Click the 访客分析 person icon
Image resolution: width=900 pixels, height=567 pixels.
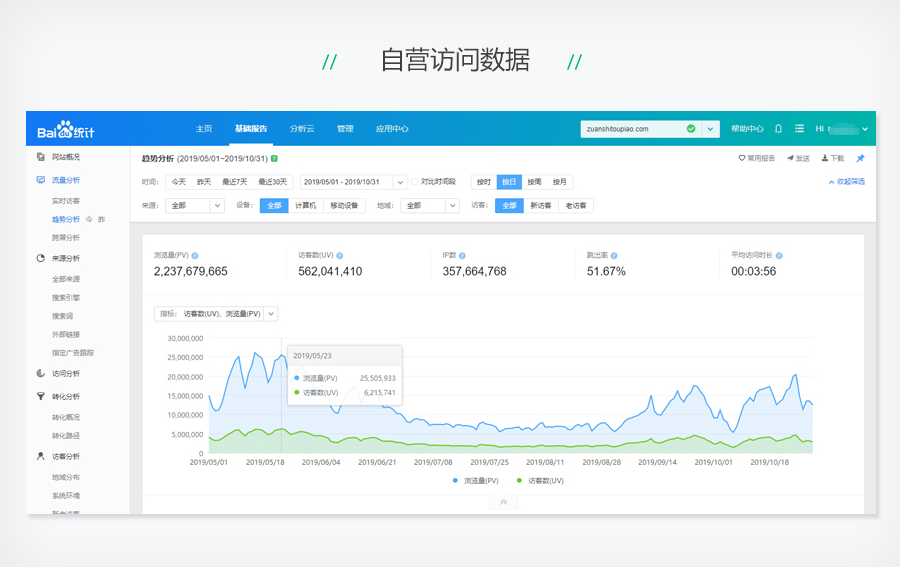[x=41, y=456]
